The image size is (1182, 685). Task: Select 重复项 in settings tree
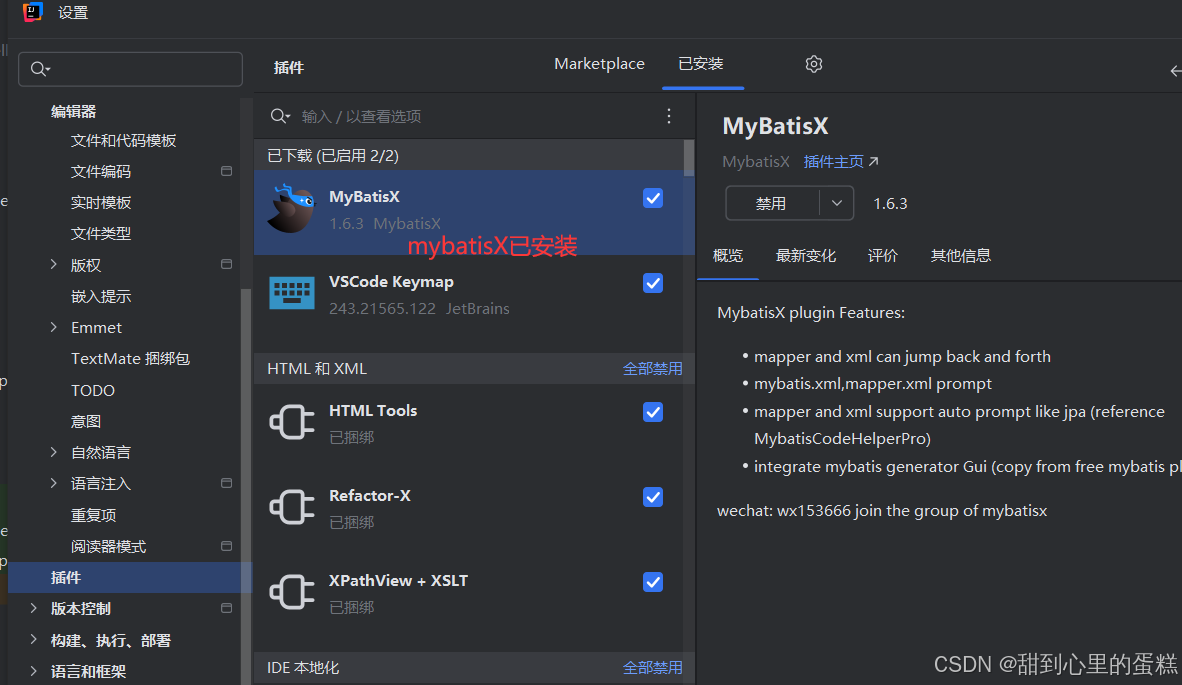(93, 515)
